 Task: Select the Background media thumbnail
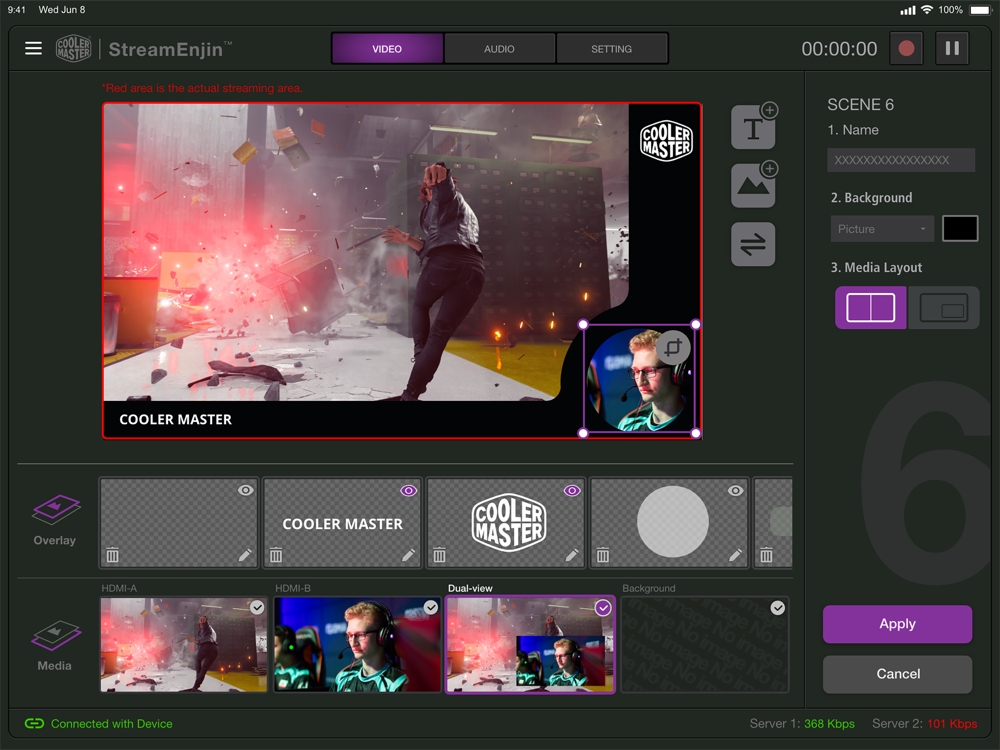click(x=705, y=645)
